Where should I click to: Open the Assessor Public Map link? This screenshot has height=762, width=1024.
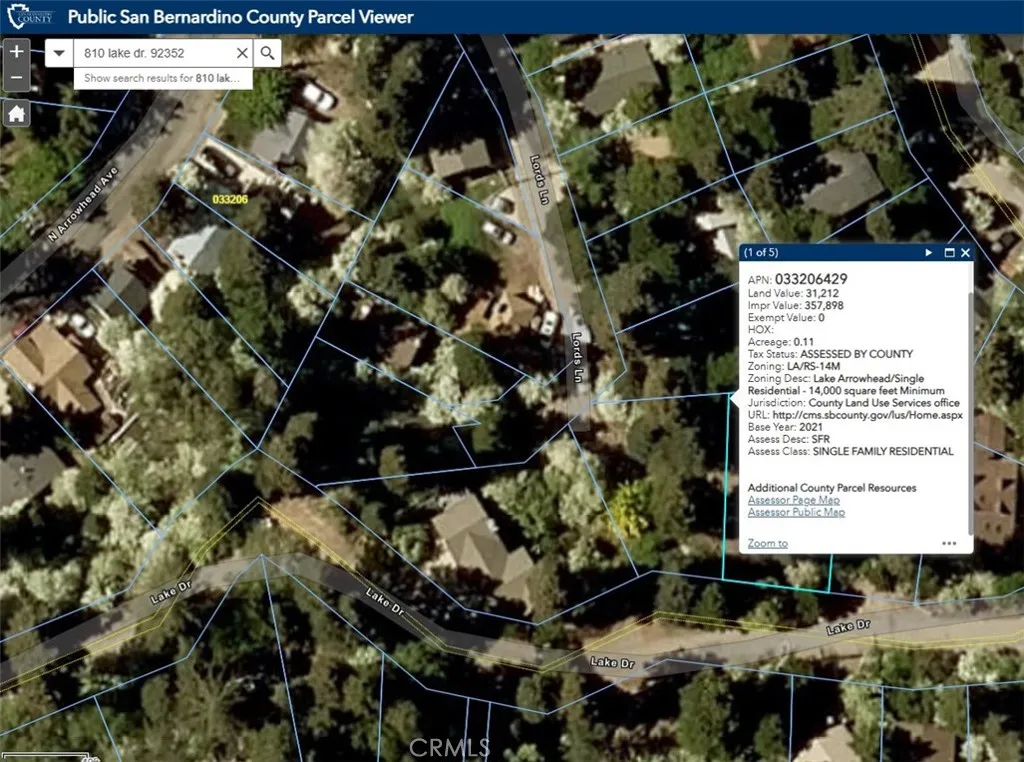coord(796,513)
